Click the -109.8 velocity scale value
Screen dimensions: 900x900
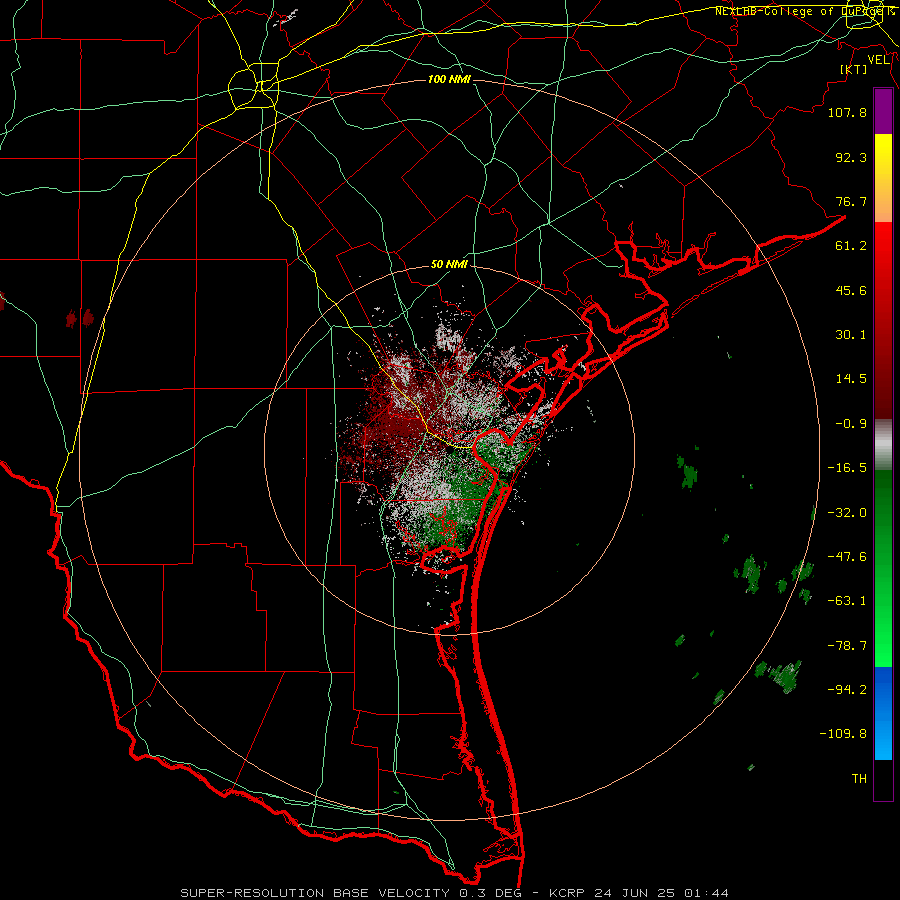click(843, 734)
